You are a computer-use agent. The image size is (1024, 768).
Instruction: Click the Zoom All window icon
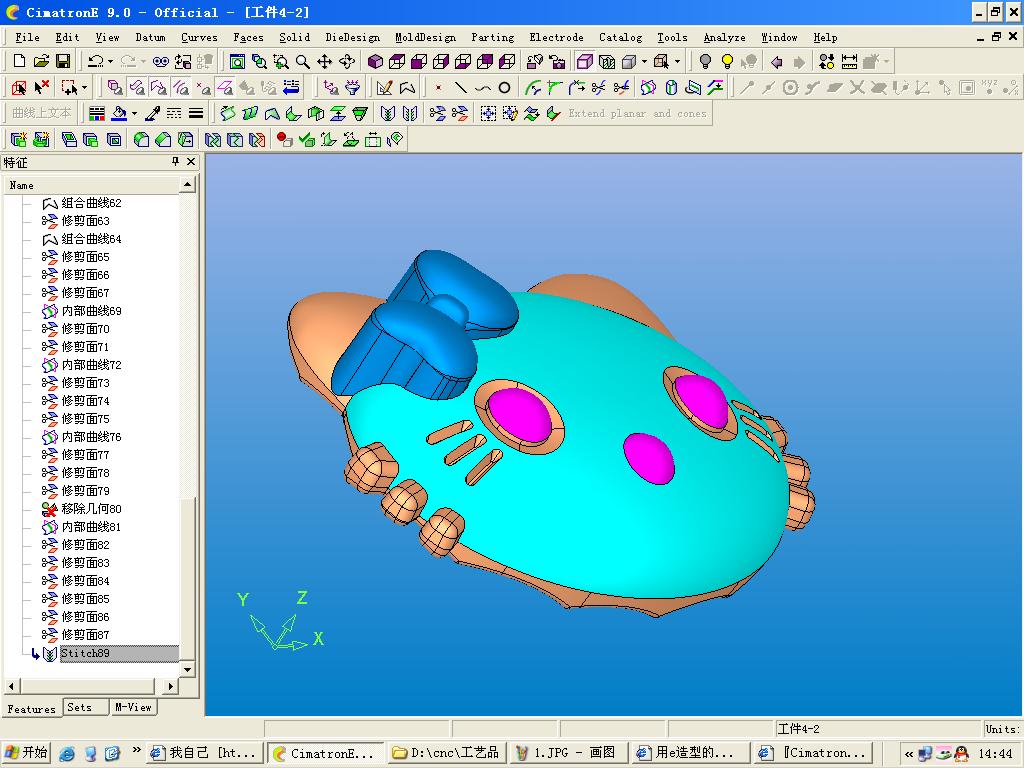pyautogui.click(x=237, y=61)
